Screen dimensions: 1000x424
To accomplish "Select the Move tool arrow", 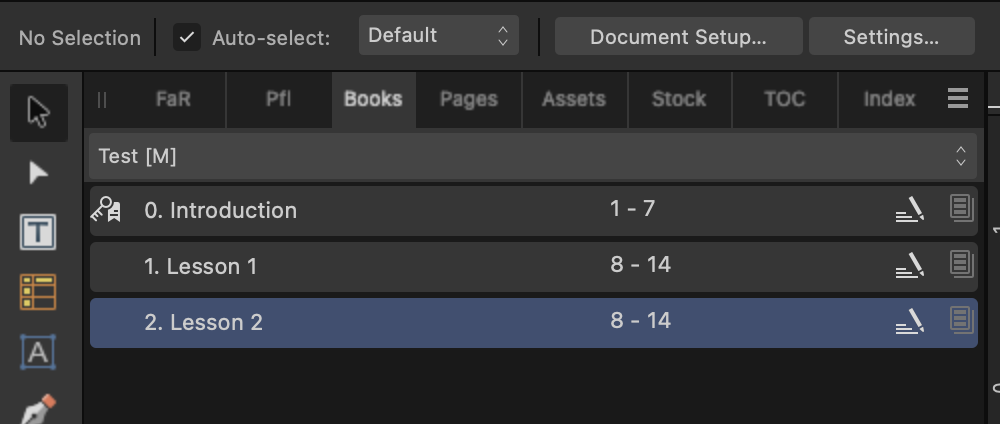I will coord(39,113).
